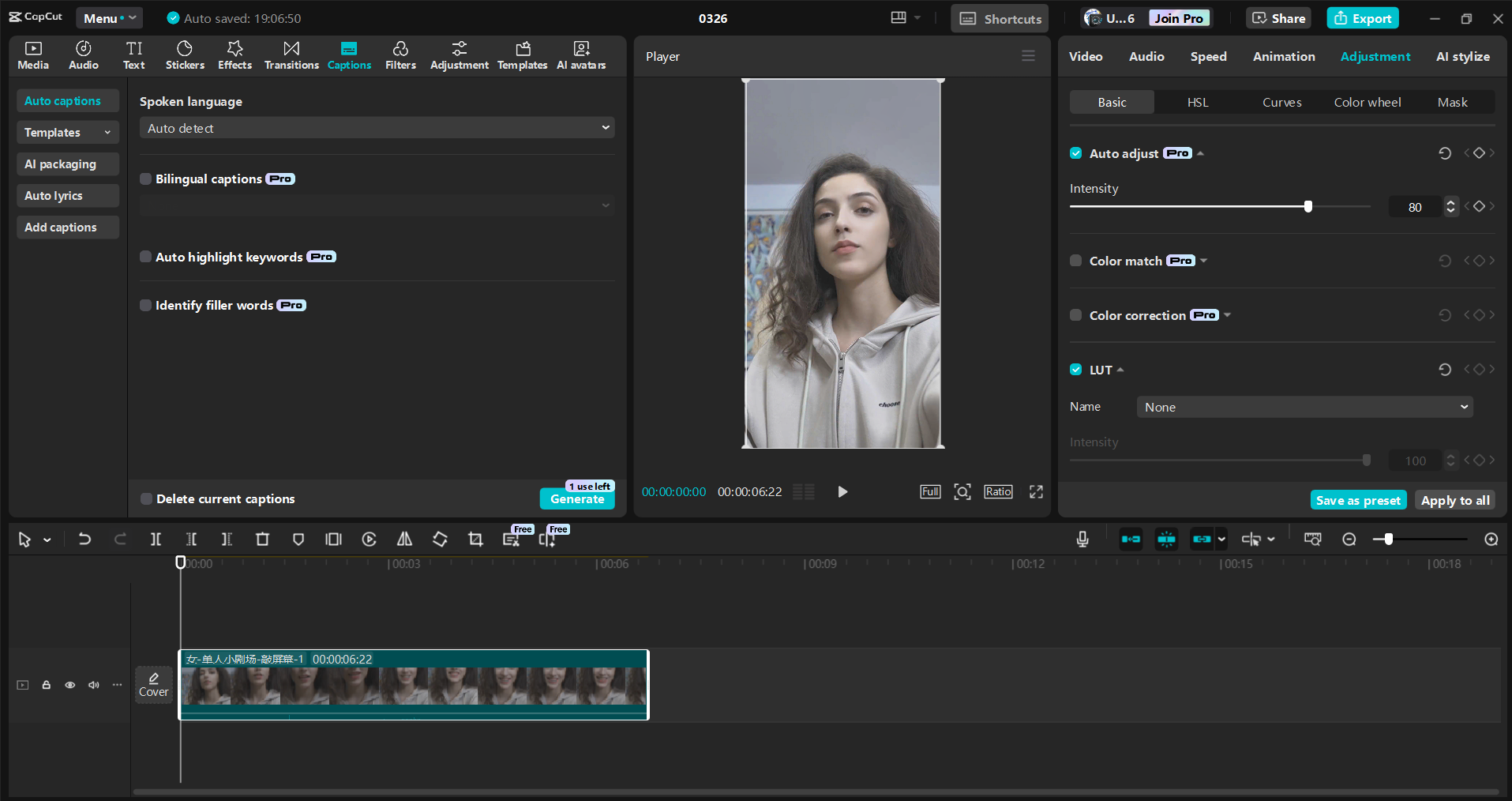Open the LUT Name dropdown
Image resolution: width=1512 pixels, height=801 pixels.
point(1304,406)
